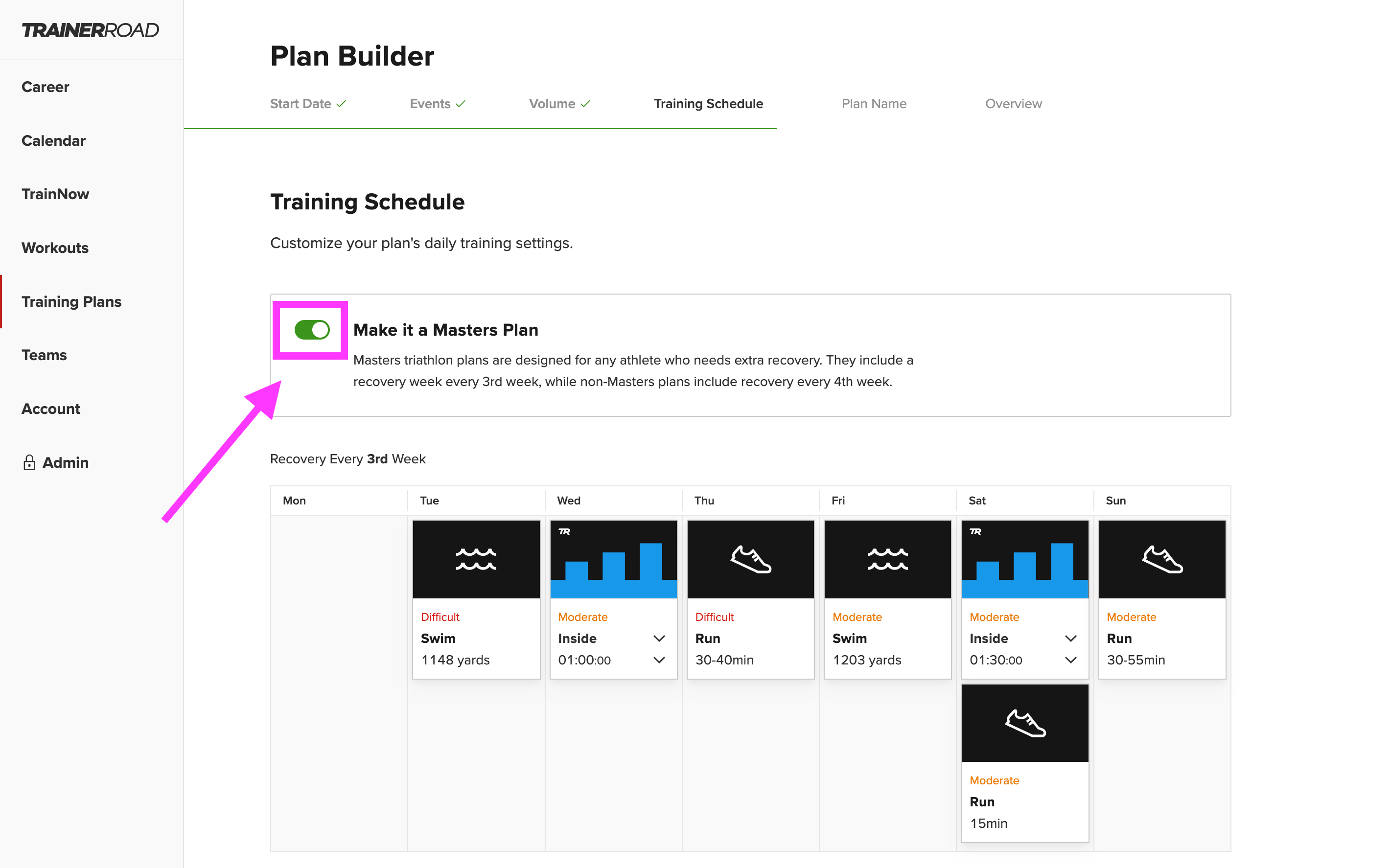Go to the Start Date step
Screen dimensions: 1390x868
(x=308, y=104)
